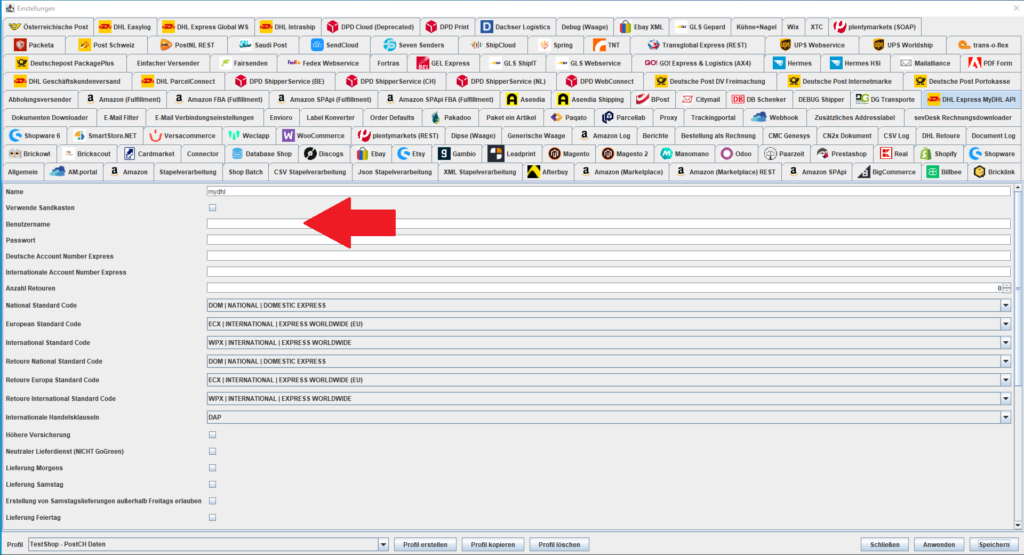The image size is (1024, 555).
Task: Select the GEL Express tab icon
Action: [x=423, y=63]
